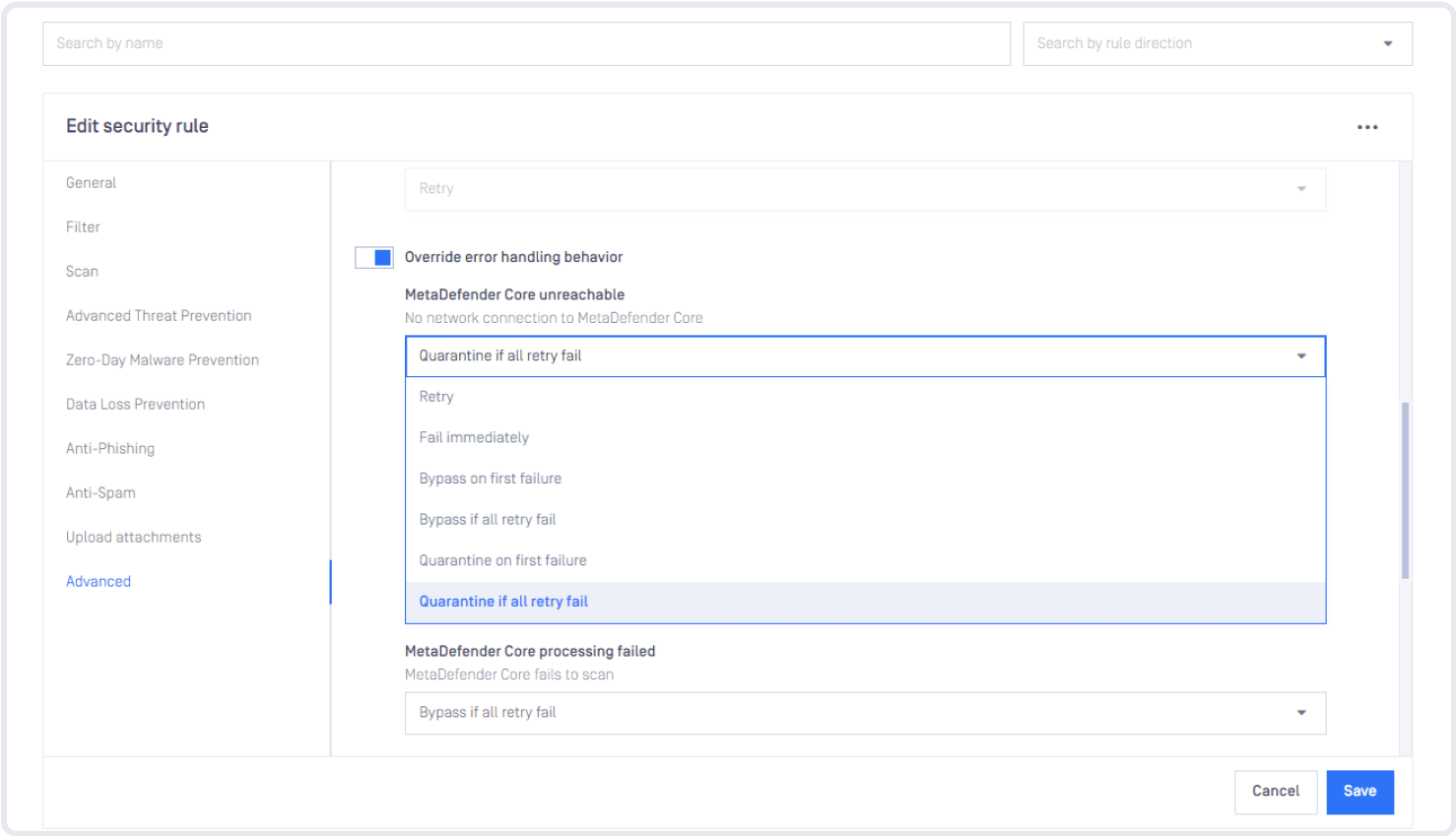Focus the Search by name field
The image size is (1456, 836).
click(x=526, y=43)
